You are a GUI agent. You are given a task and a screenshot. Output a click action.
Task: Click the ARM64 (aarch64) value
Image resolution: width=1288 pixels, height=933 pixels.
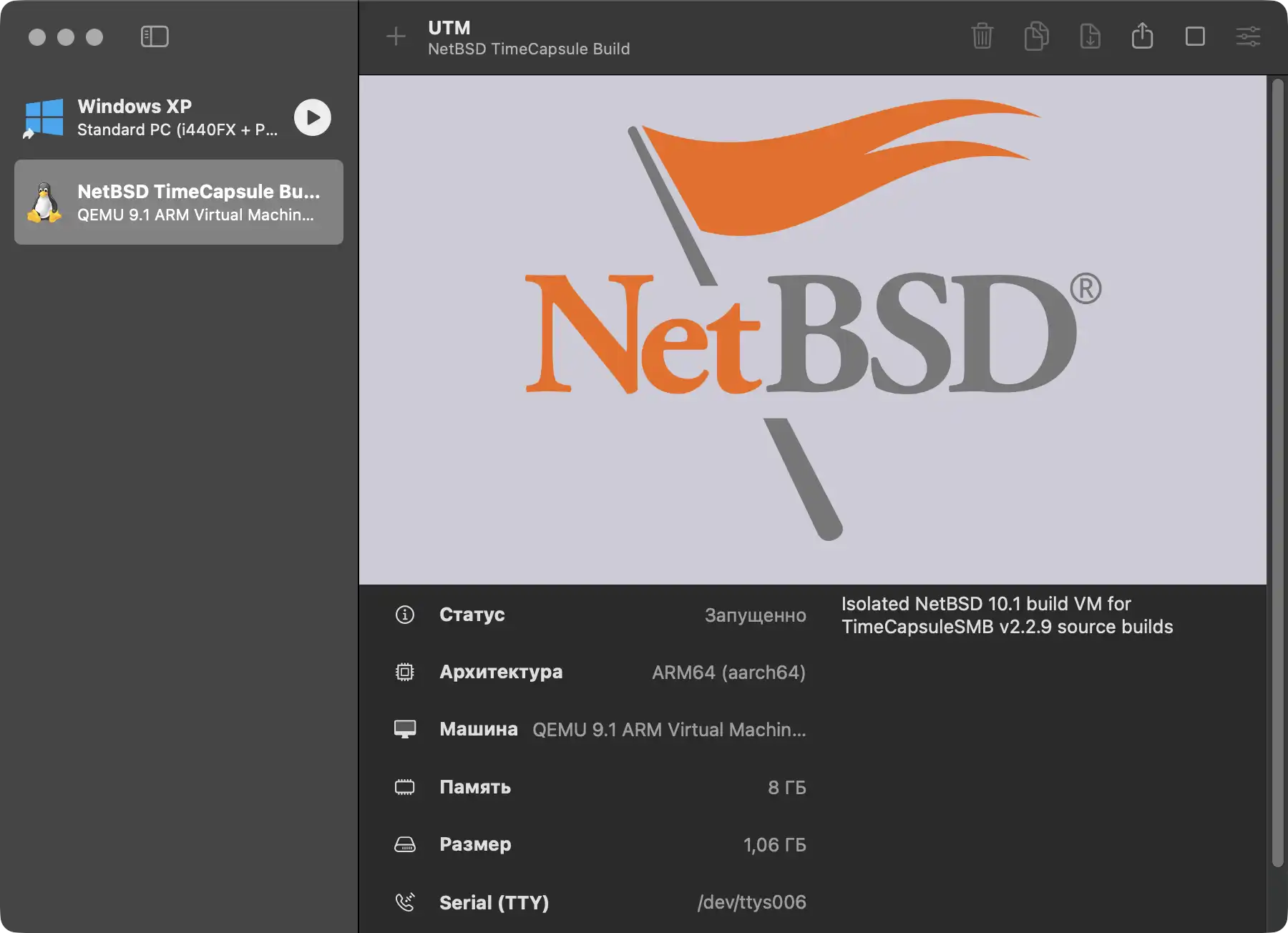[729, 673]
